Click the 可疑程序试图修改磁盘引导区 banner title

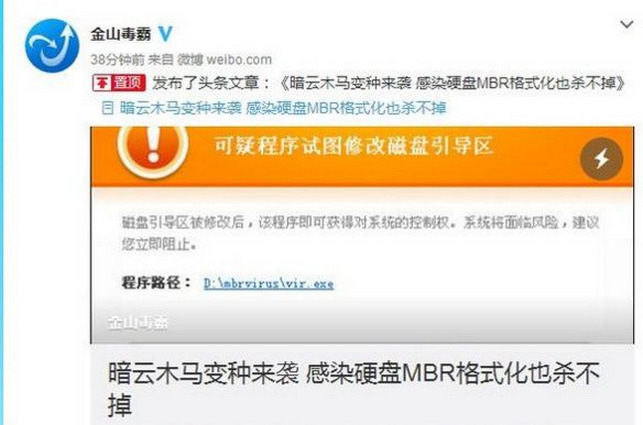click(353, 146)
